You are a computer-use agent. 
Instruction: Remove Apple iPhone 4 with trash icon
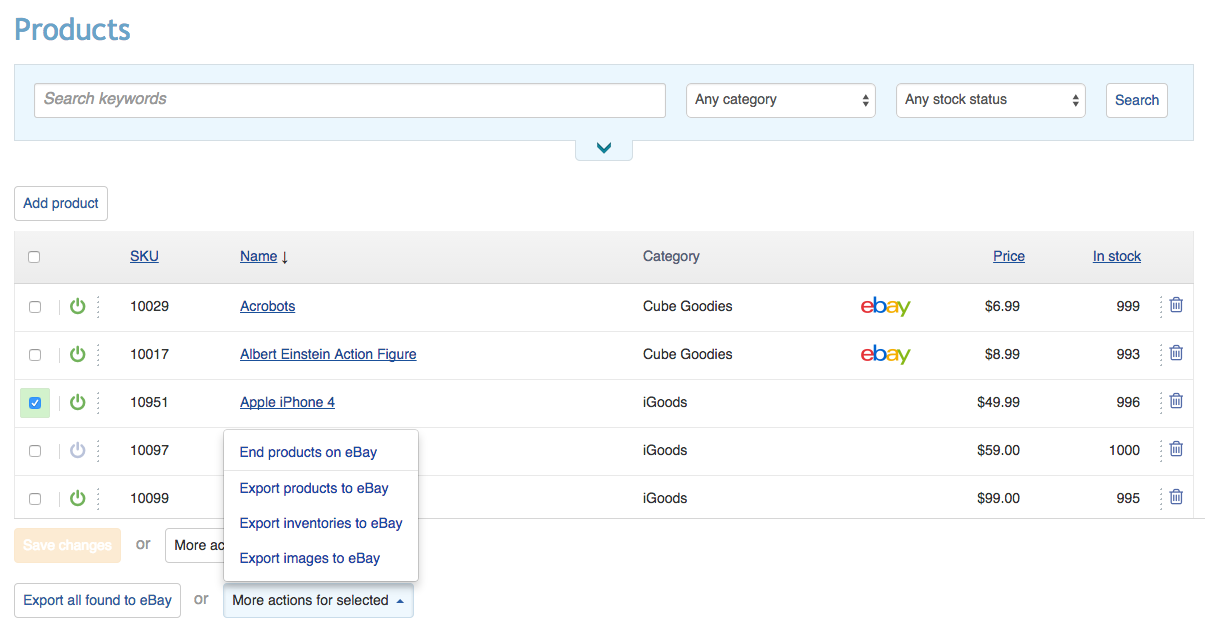pos(1176,401)
